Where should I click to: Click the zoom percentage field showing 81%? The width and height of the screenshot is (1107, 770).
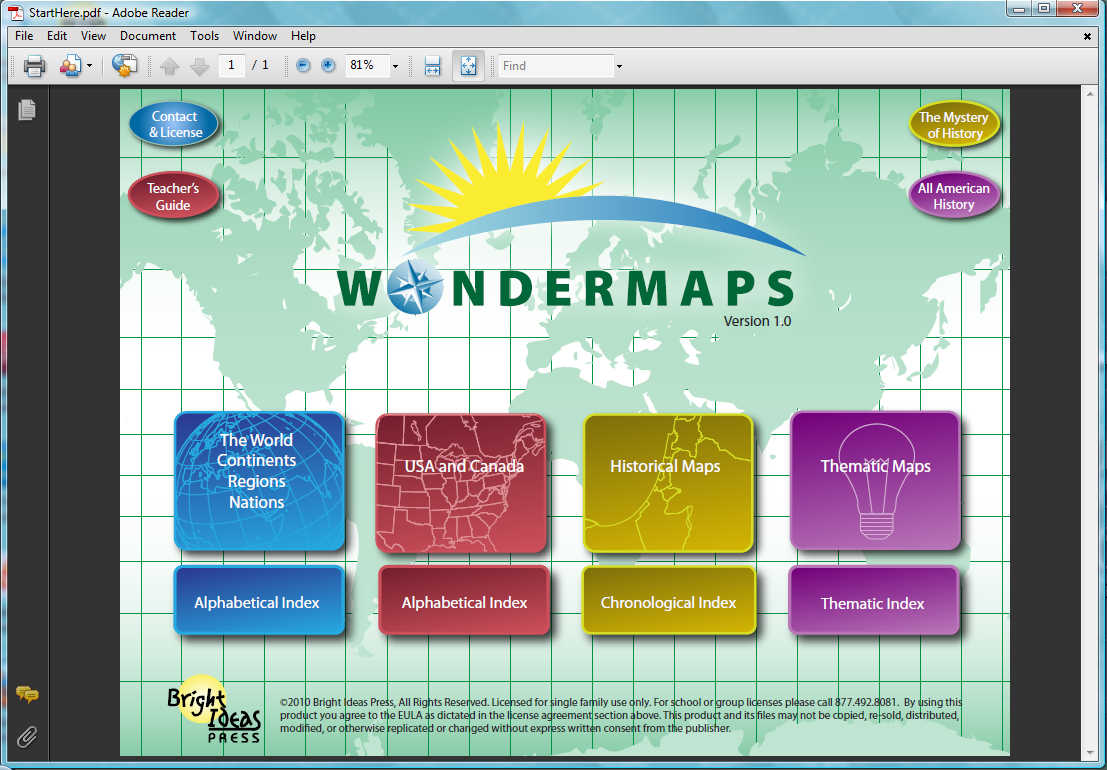click(367, 66)
